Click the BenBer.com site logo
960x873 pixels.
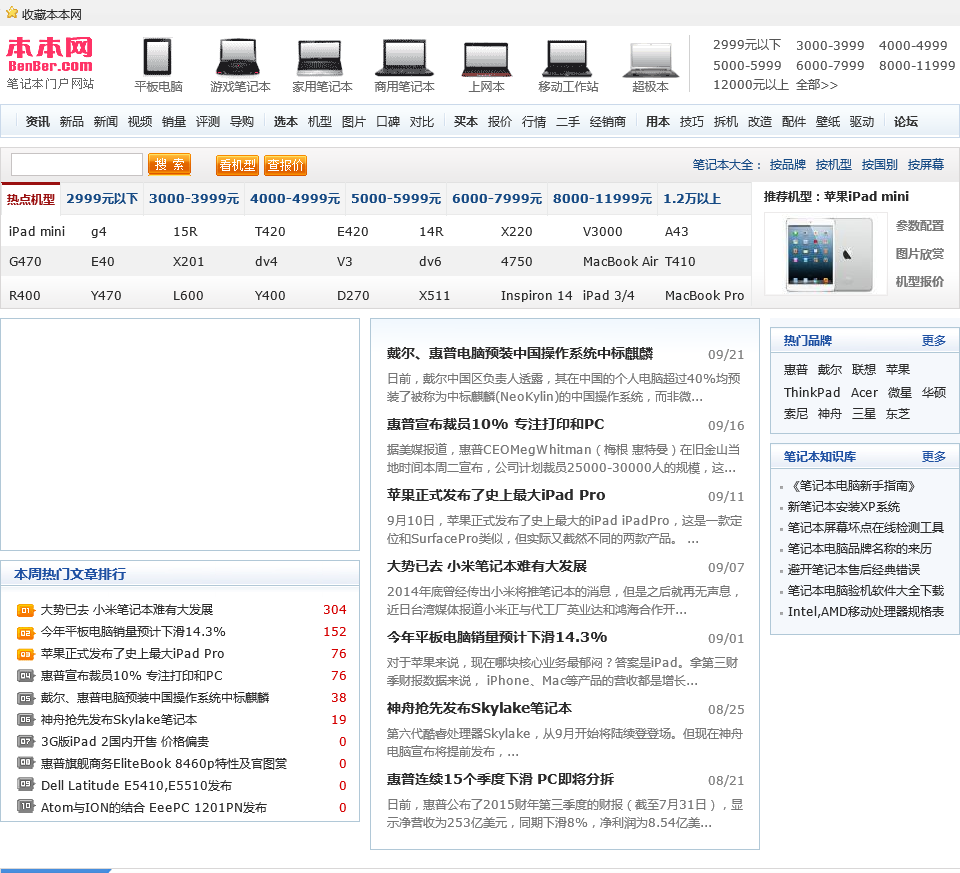tap(50, 55)
